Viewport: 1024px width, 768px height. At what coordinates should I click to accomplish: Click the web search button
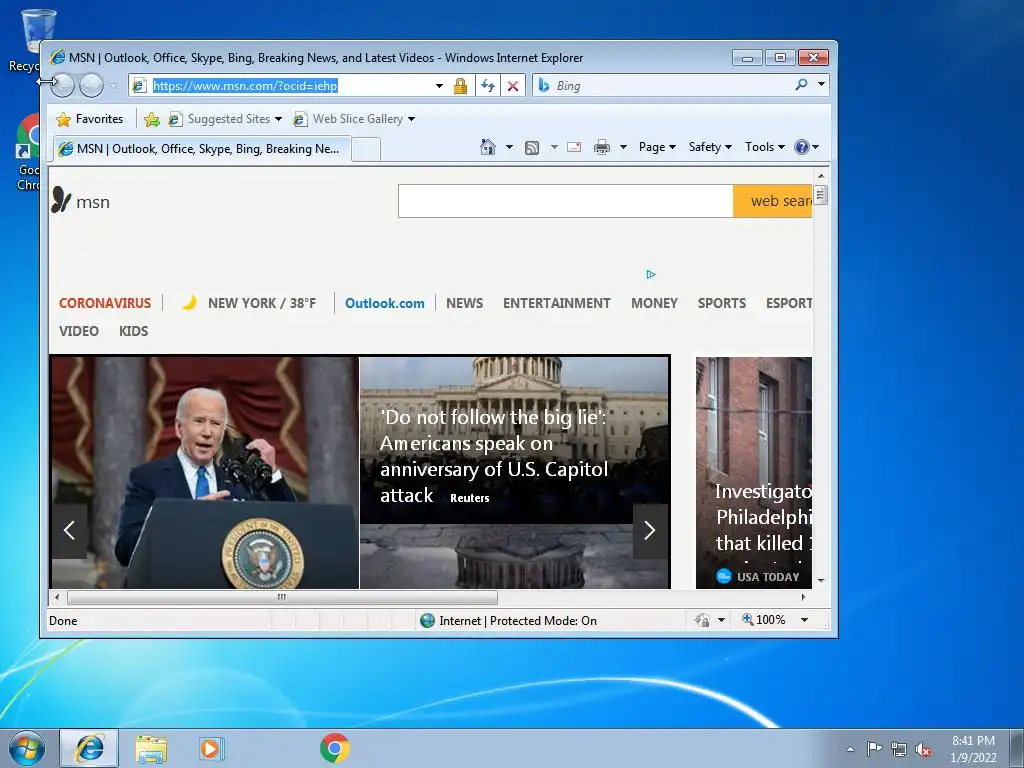point(773,201)
